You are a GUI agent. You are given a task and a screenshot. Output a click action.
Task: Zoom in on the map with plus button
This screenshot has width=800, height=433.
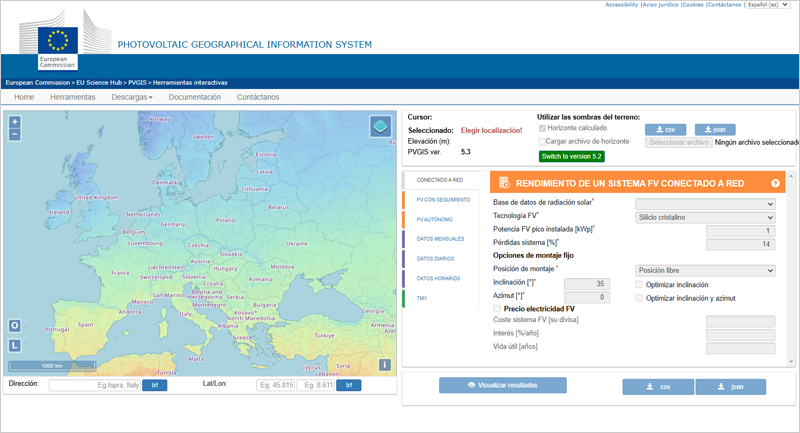pyautogui.click(x=15, y=122)
